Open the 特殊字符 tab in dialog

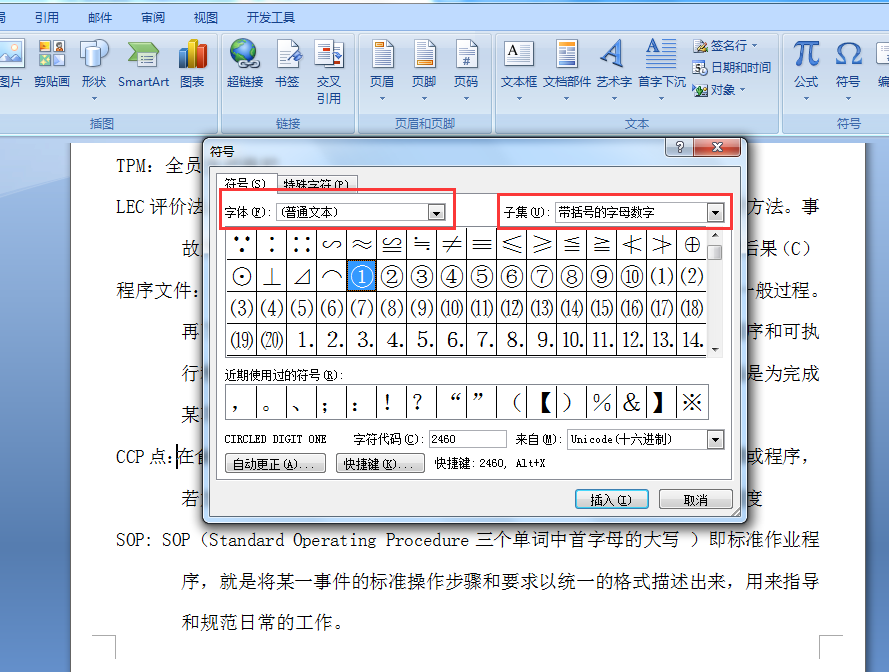tap(317, 183)
